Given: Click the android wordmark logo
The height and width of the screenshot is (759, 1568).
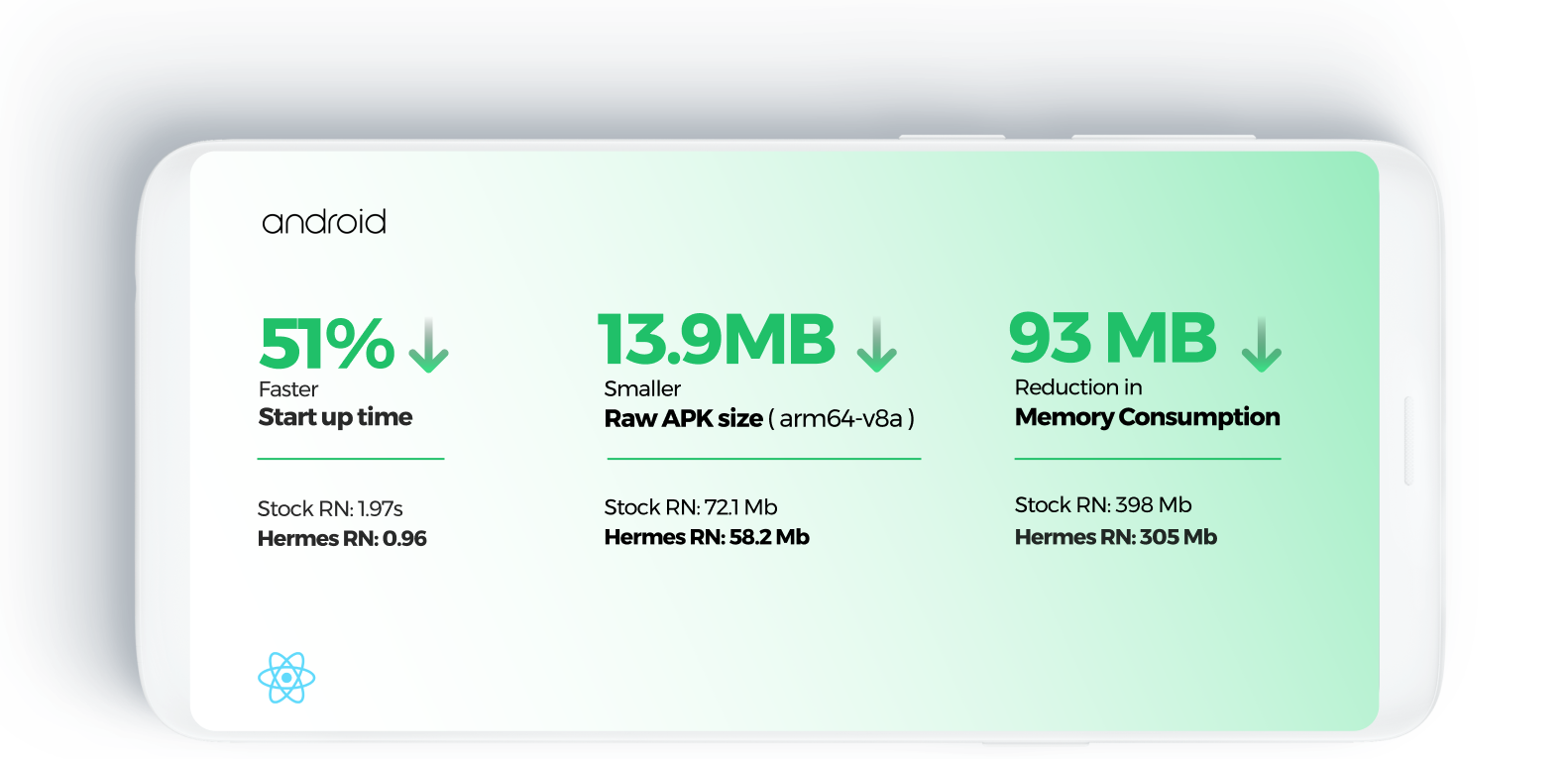Looking at the screenshot, I should pos(324,222).
